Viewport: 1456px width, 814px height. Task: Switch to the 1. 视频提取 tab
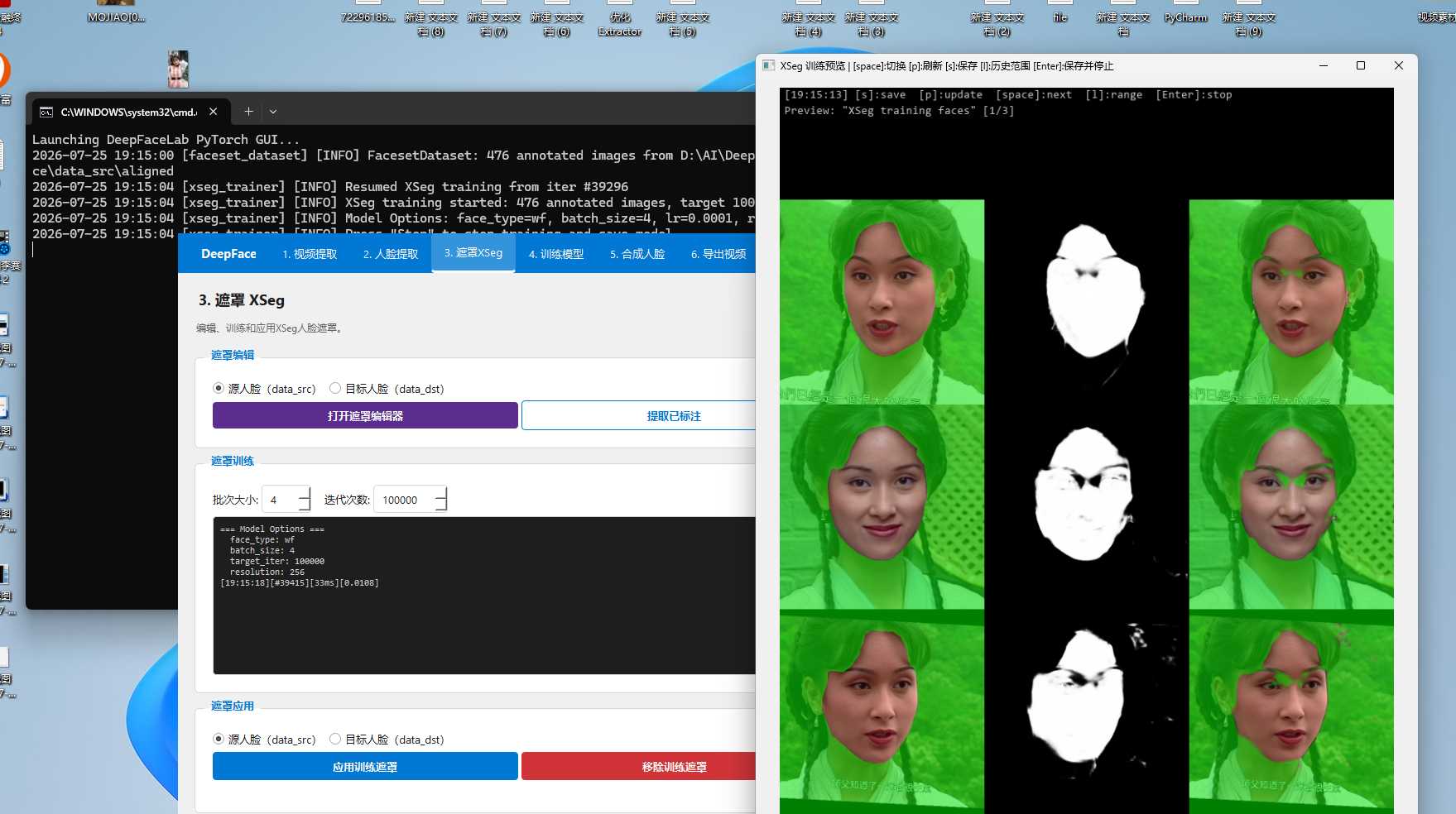pyautogui.click(x=310, y=254)
